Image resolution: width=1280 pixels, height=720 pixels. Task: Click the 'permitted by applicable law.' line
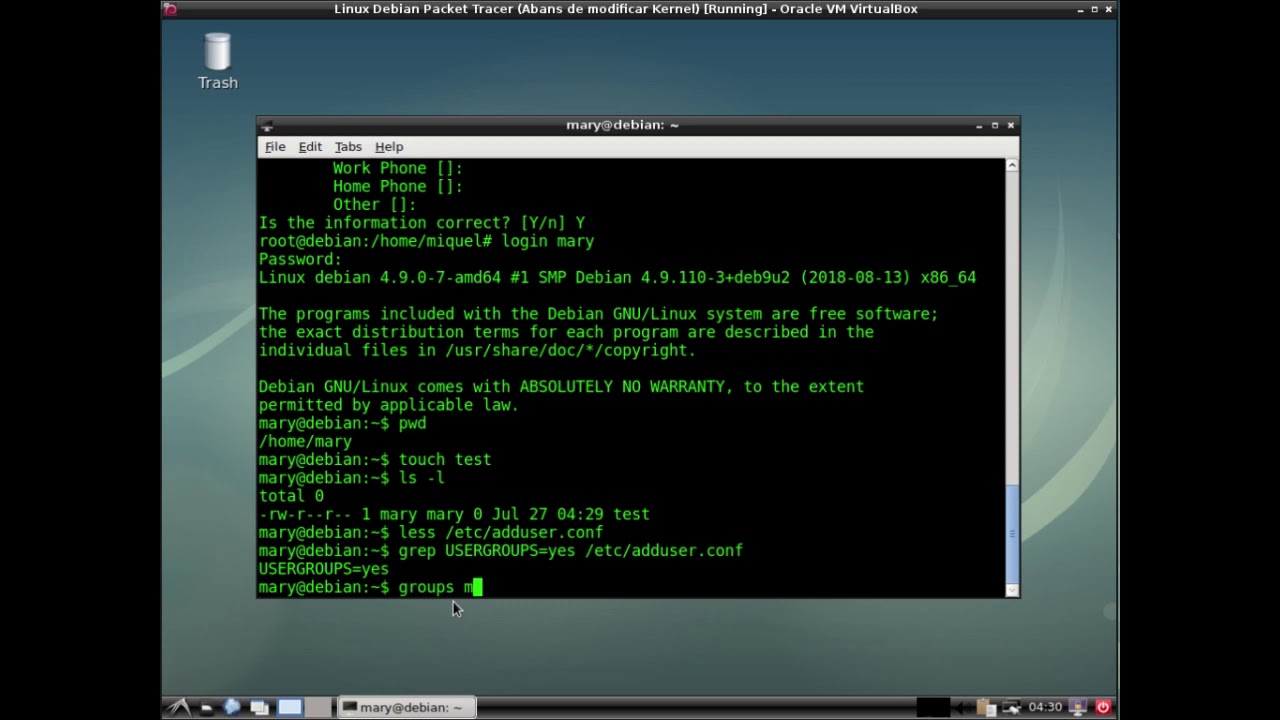[389, 405]
